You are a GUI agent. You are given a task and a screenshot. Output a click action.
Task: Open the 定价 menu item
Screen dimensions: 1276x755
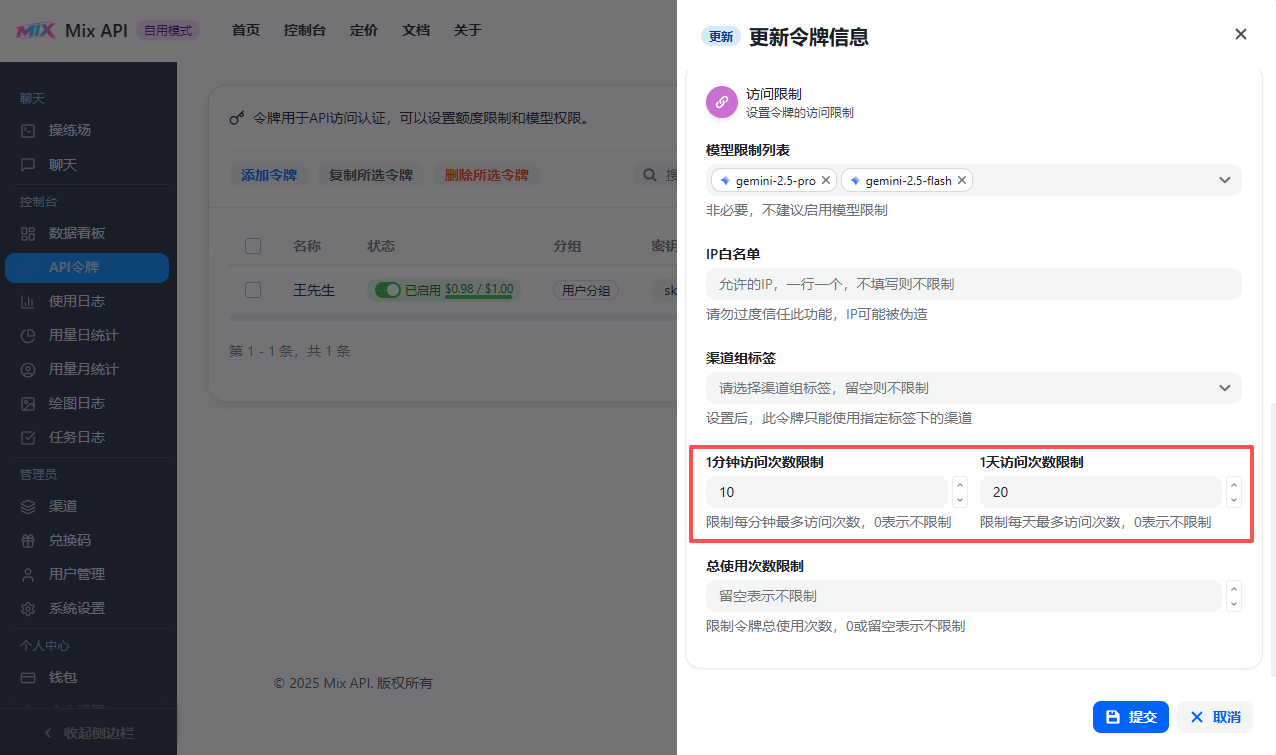[364, 30]
